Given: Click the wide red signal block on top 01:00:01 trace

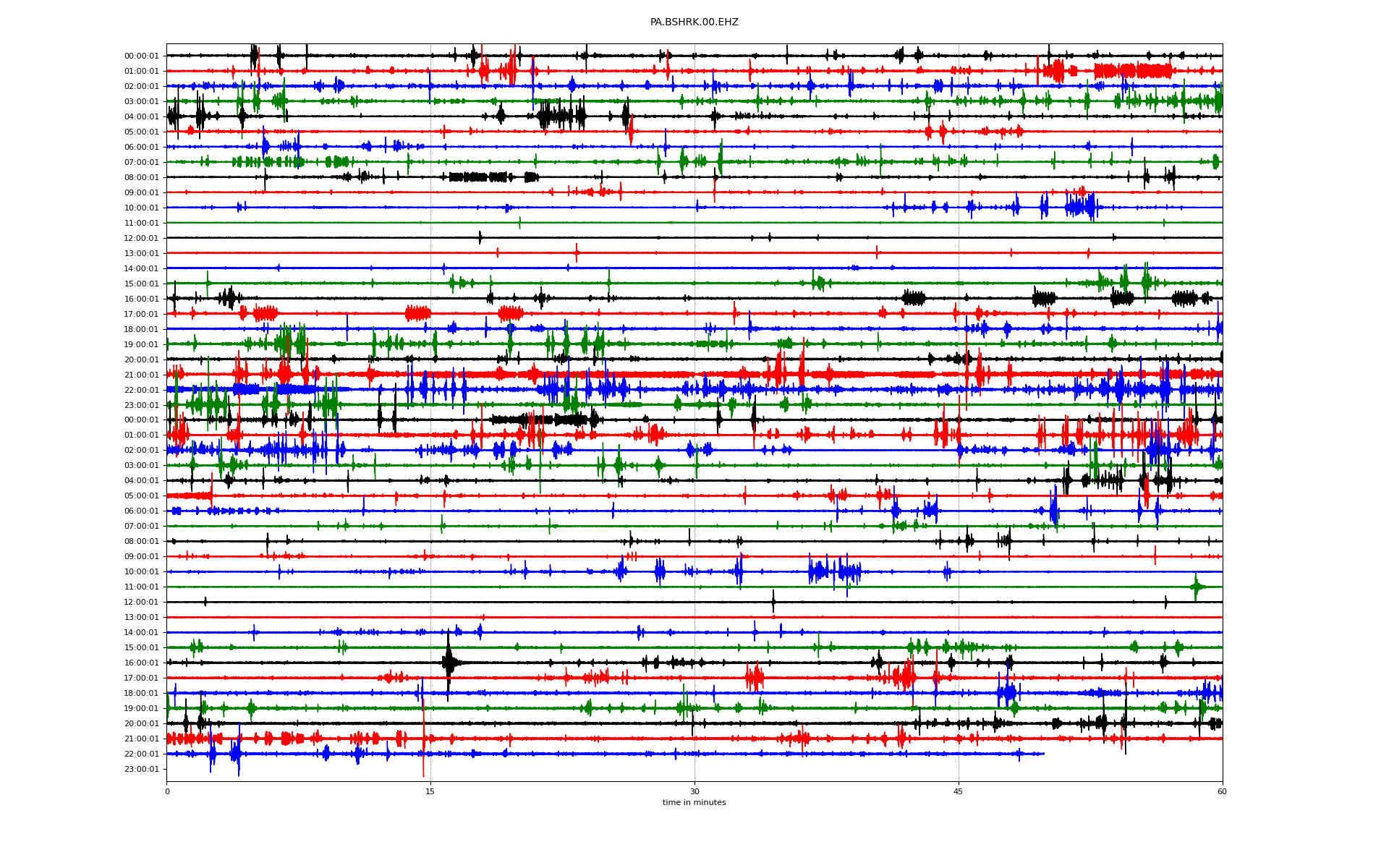Looking at the screenshot, I should tap(1132, 71).
